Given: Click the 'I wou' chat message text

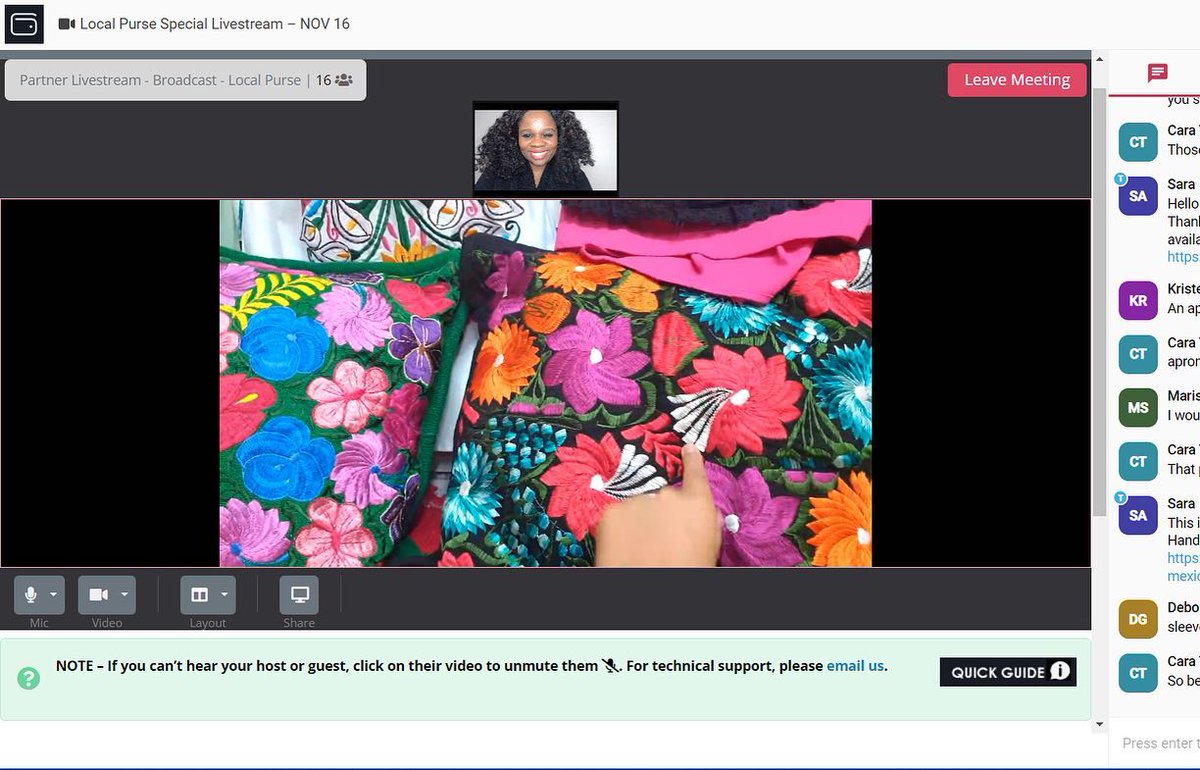Looking at the screenshot, I should (1183, 415).
